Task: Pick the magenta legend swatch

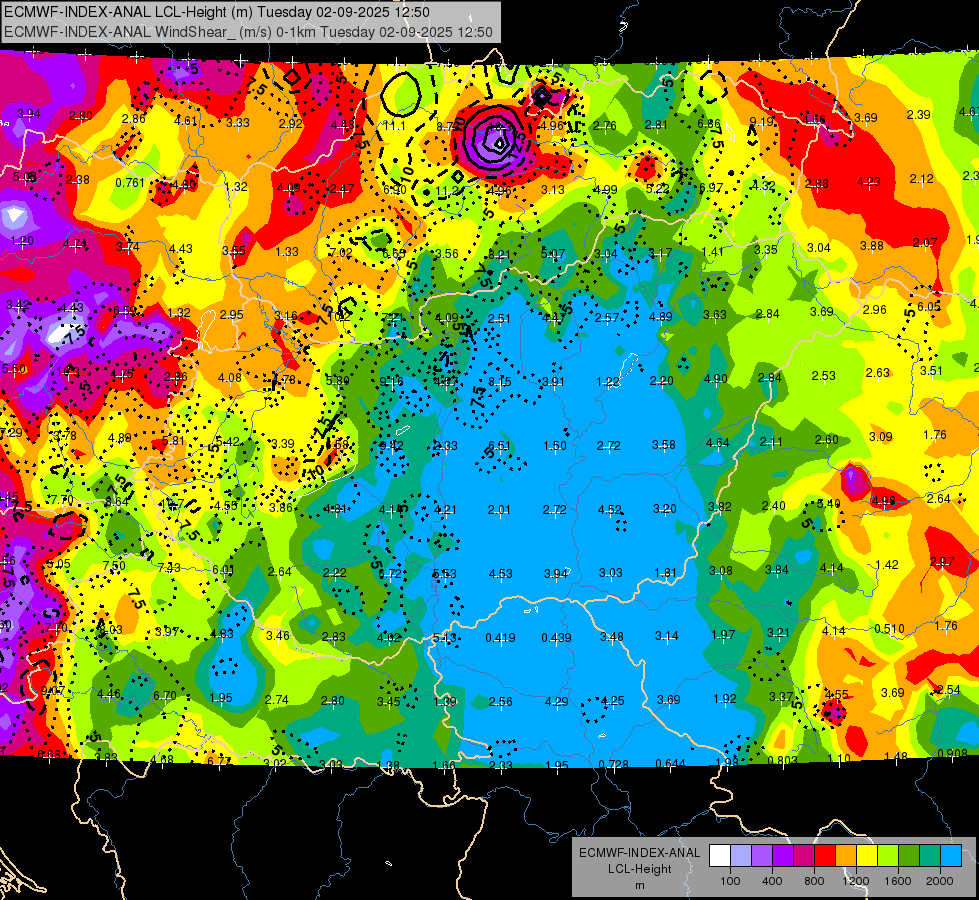Action: [804, 856]
